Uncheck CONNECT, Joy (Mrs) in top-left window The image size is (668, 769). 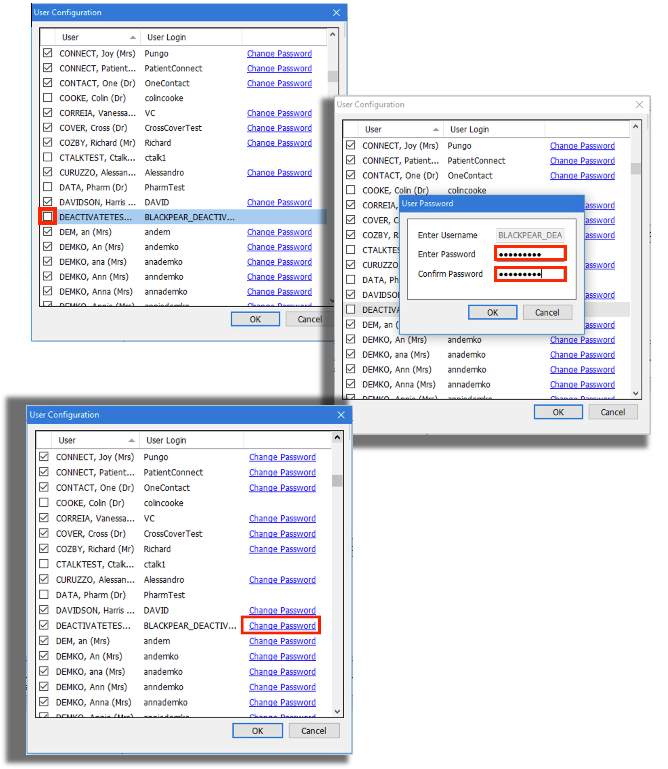pyautogui.click(x=48, y=52)
